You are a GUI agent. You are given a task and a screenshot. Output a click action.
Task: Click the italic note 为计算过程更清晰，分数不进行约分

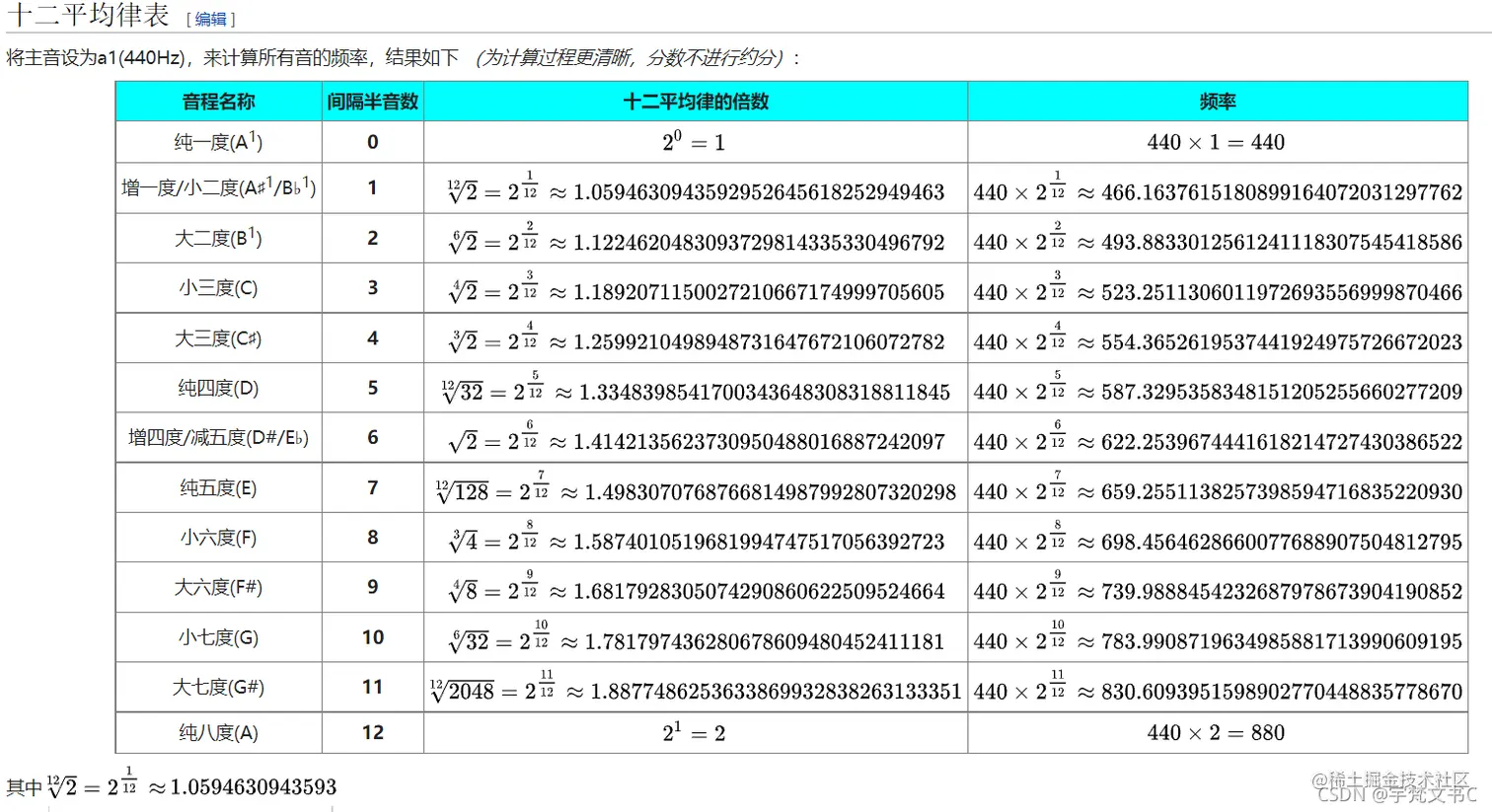(630, 57)
